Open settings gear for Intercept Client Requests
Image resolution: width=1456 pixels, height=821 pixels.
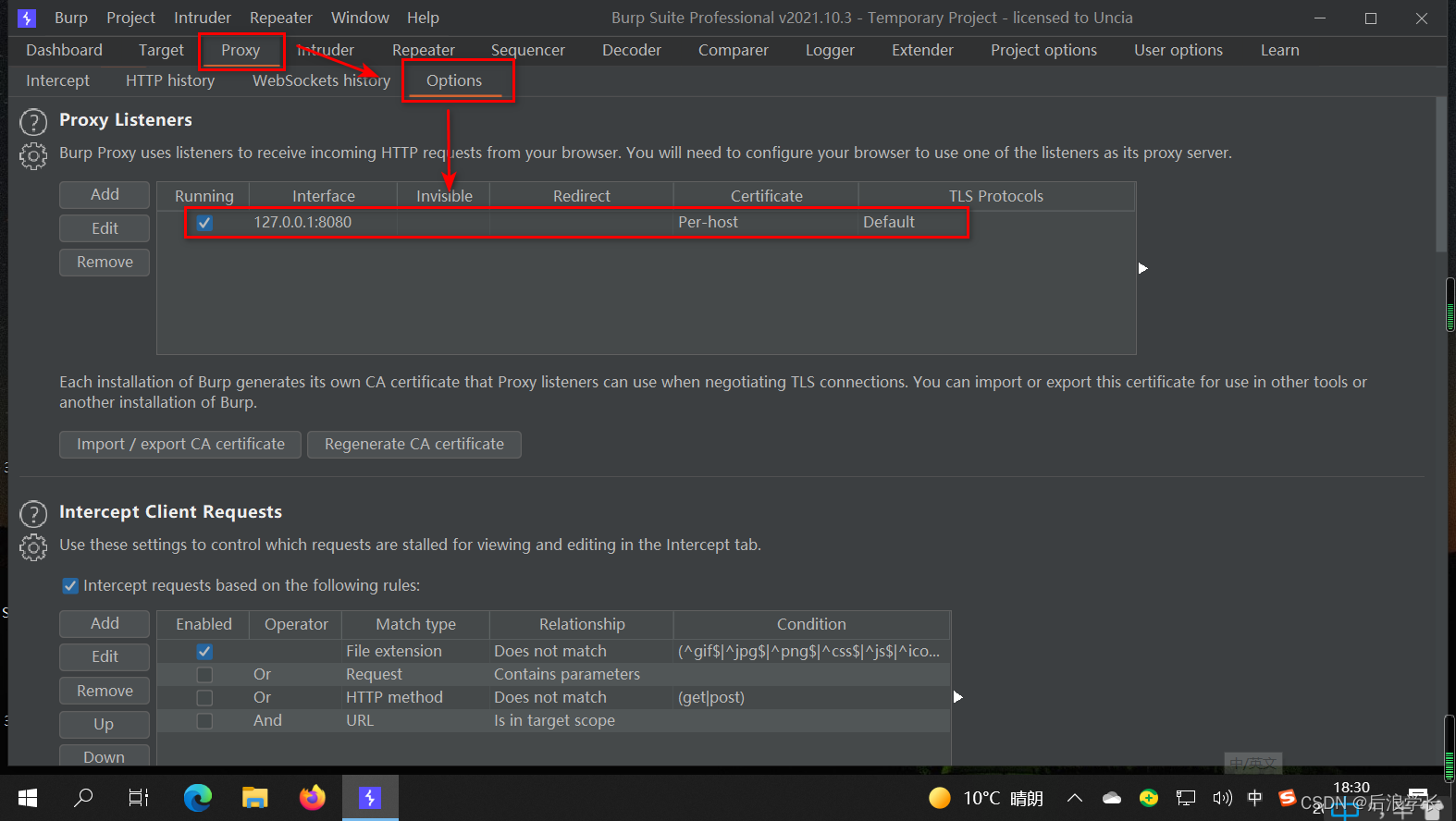33,547
